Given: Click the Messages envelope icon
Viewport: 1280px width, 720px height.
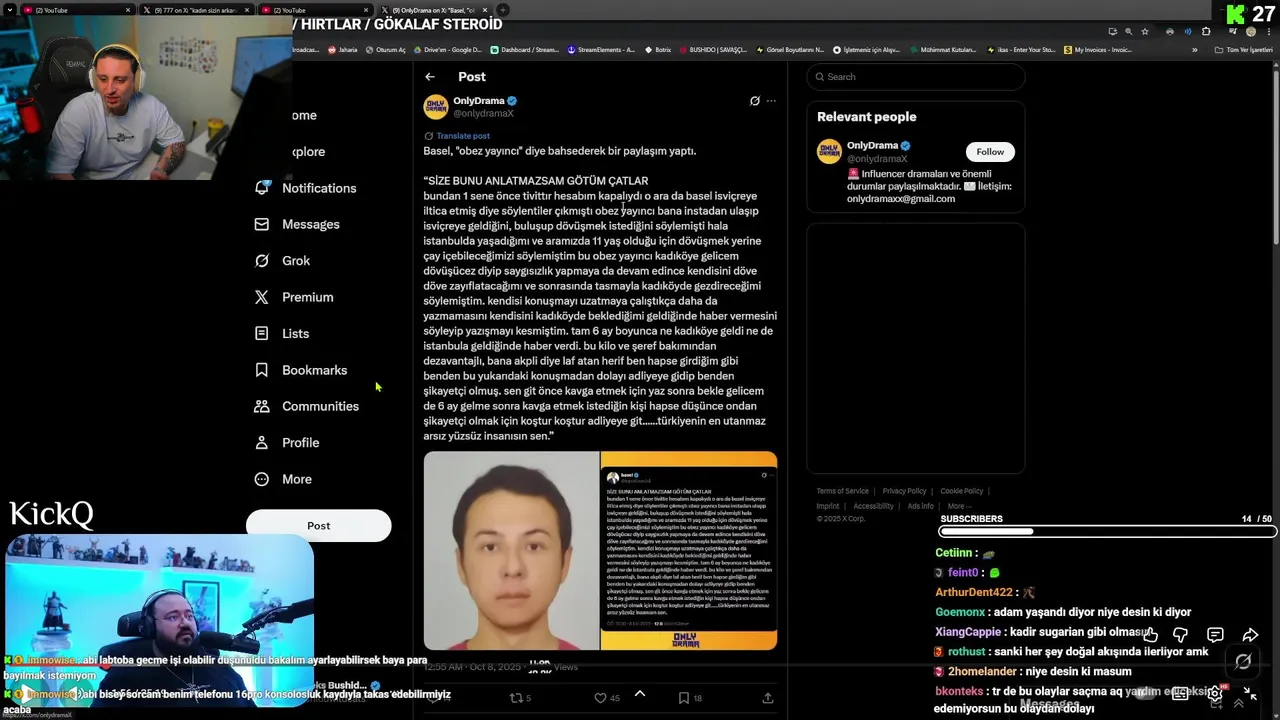Looking at the screenshot, I should coord(262,224).
